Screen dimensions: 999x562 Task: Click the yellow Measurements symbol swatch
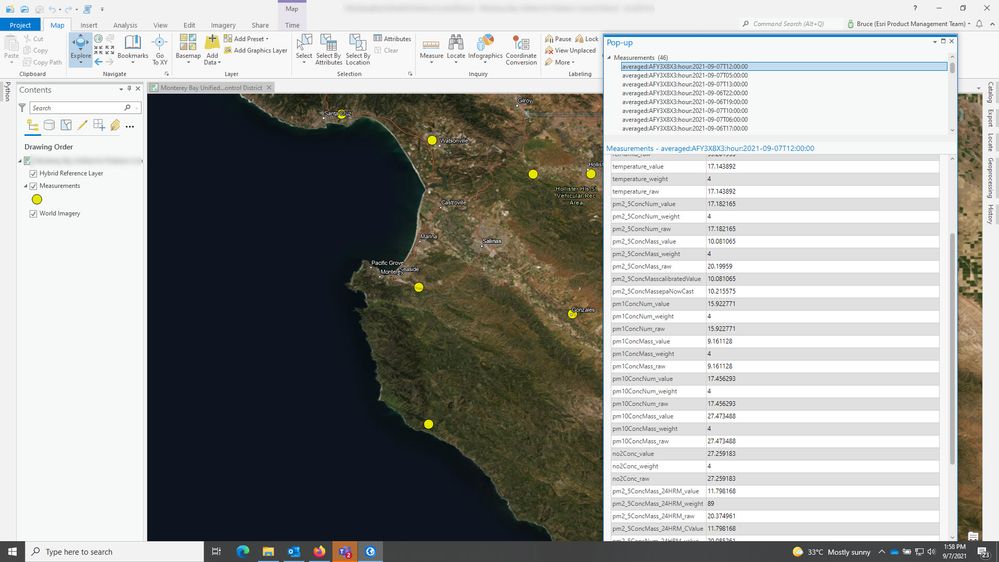37,199
